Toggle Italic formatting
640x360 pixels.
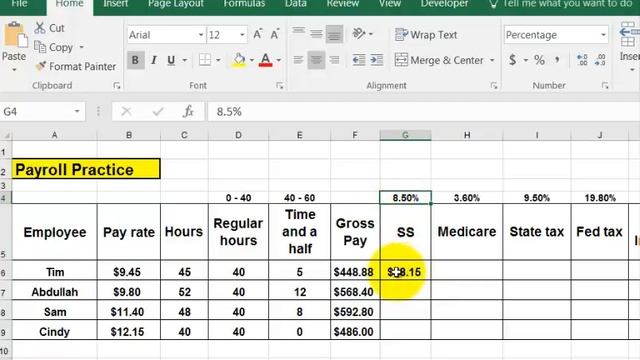pos(153,60)
